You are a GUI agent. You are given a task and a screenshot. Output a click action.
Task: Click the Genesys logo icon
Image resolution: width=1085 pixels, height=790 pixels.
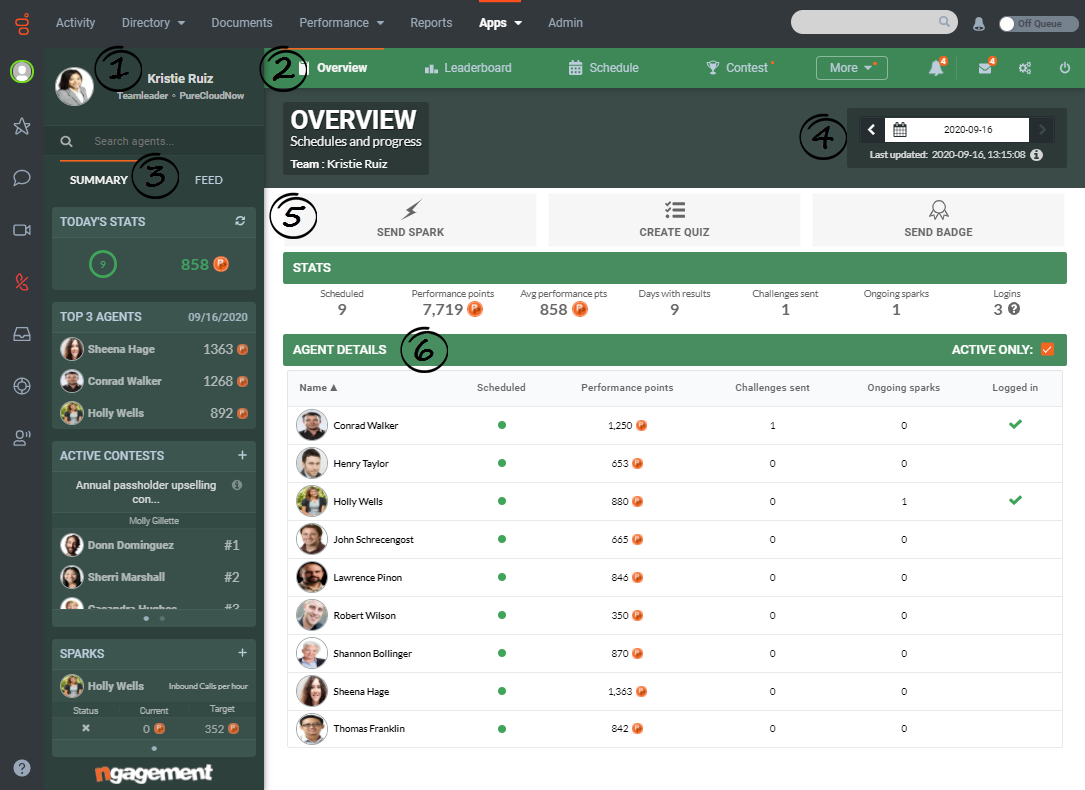[22, 24]
